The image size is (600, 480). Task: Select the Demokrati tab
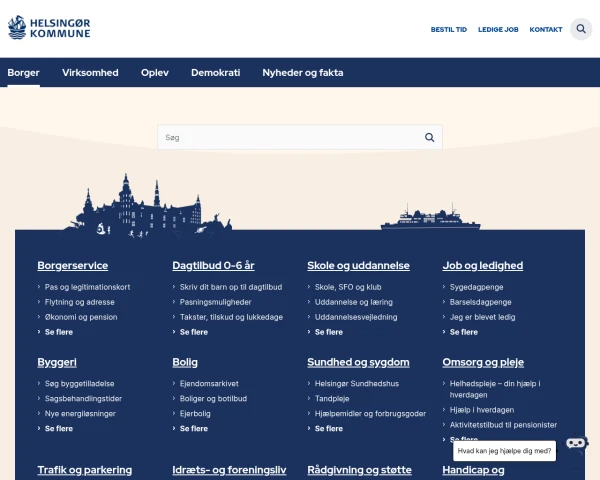(x=215, y=73)
